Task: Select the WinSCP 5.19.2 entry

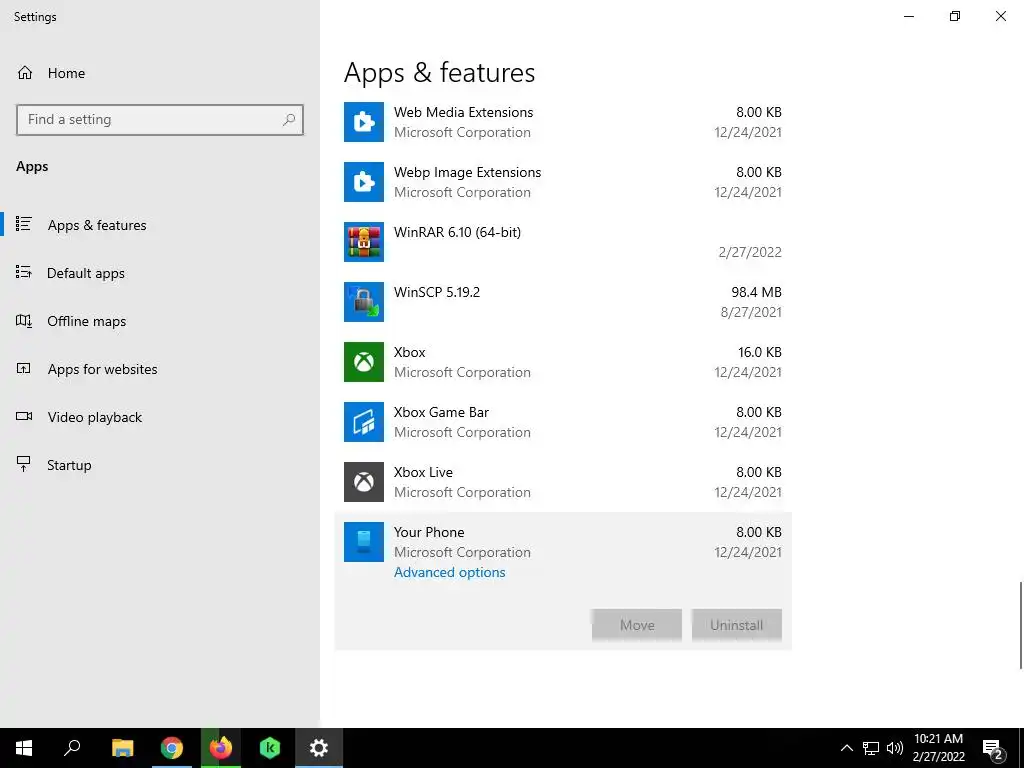Action: [x=563, y=302]
